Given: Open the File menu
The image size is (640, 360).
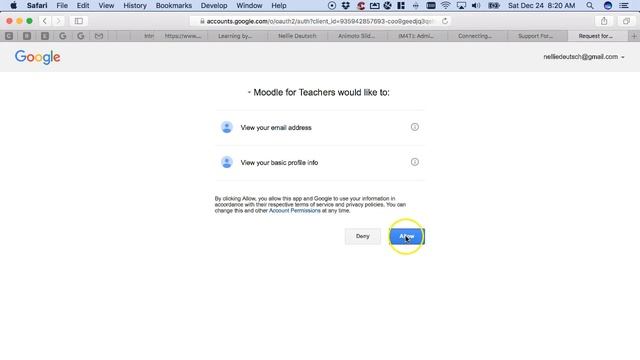Looking at the screenshot, I should pos(62,5).
